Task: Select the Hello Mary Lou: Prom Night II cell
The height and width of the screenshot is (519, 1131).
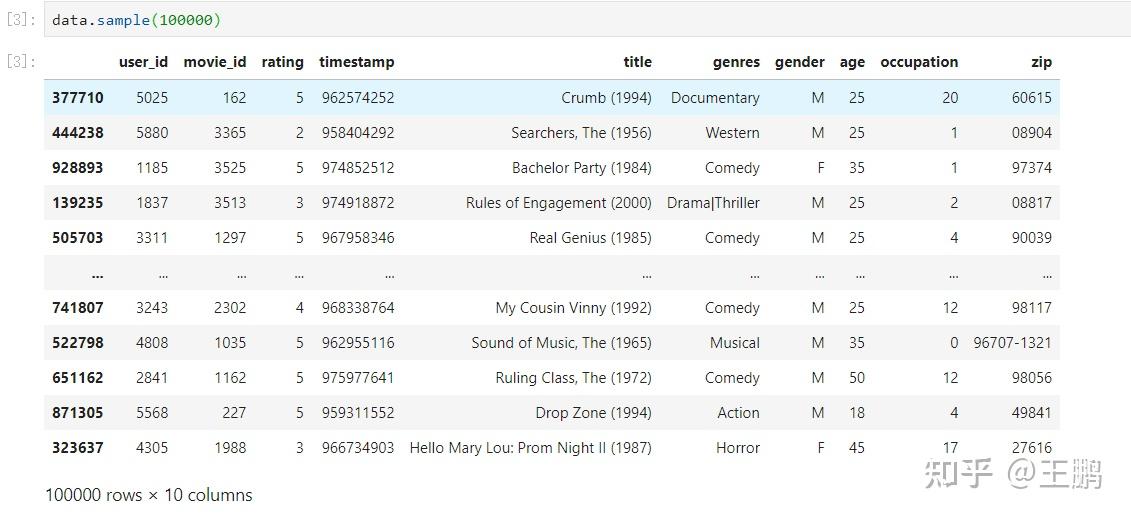Action: click(x=530, y=448)
